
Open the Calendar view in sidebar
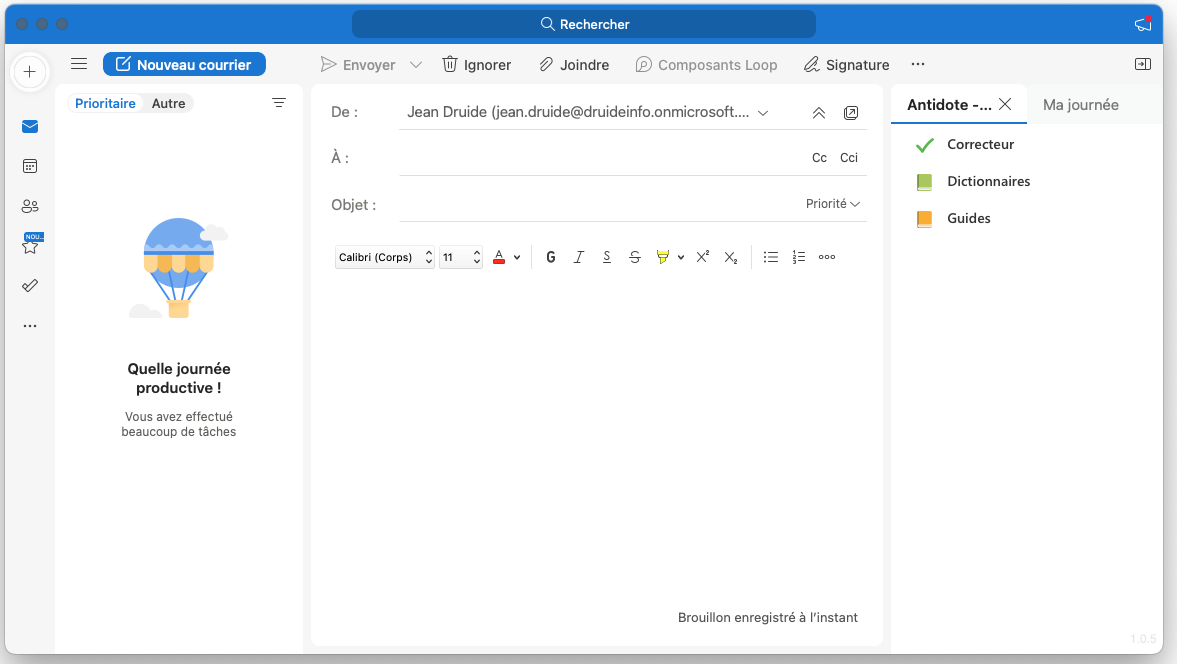pyautogui.click(x=30, y=166)
